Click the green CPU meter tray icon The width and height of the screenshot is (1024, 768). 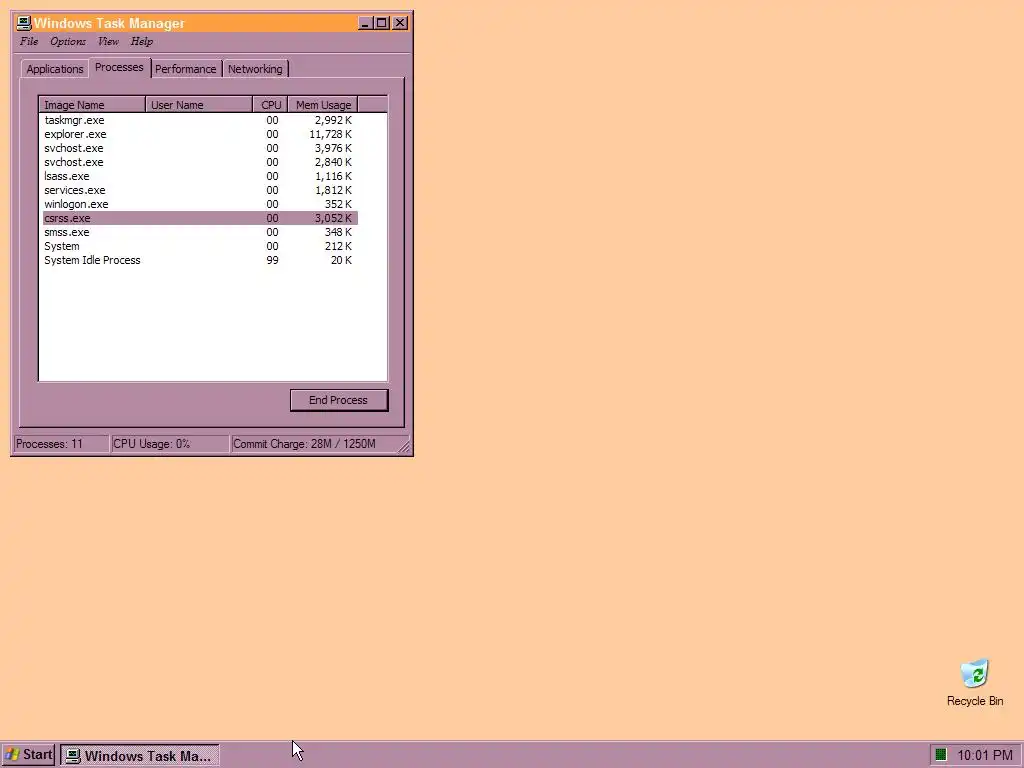coord(940,755)
